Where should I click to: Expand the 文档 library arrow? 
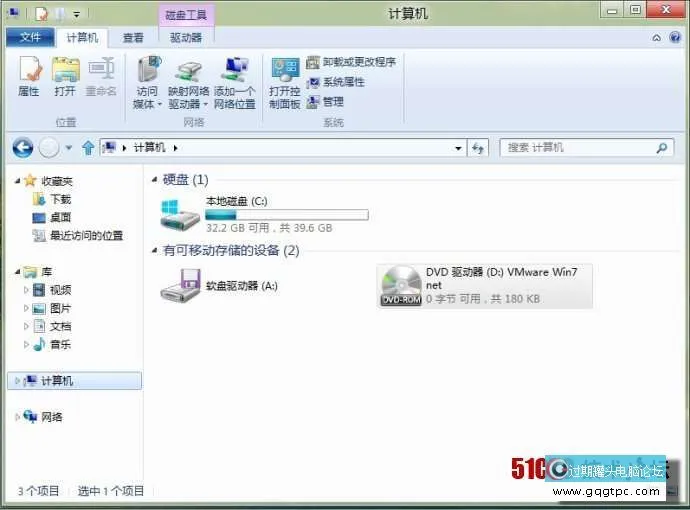(26, 326)
